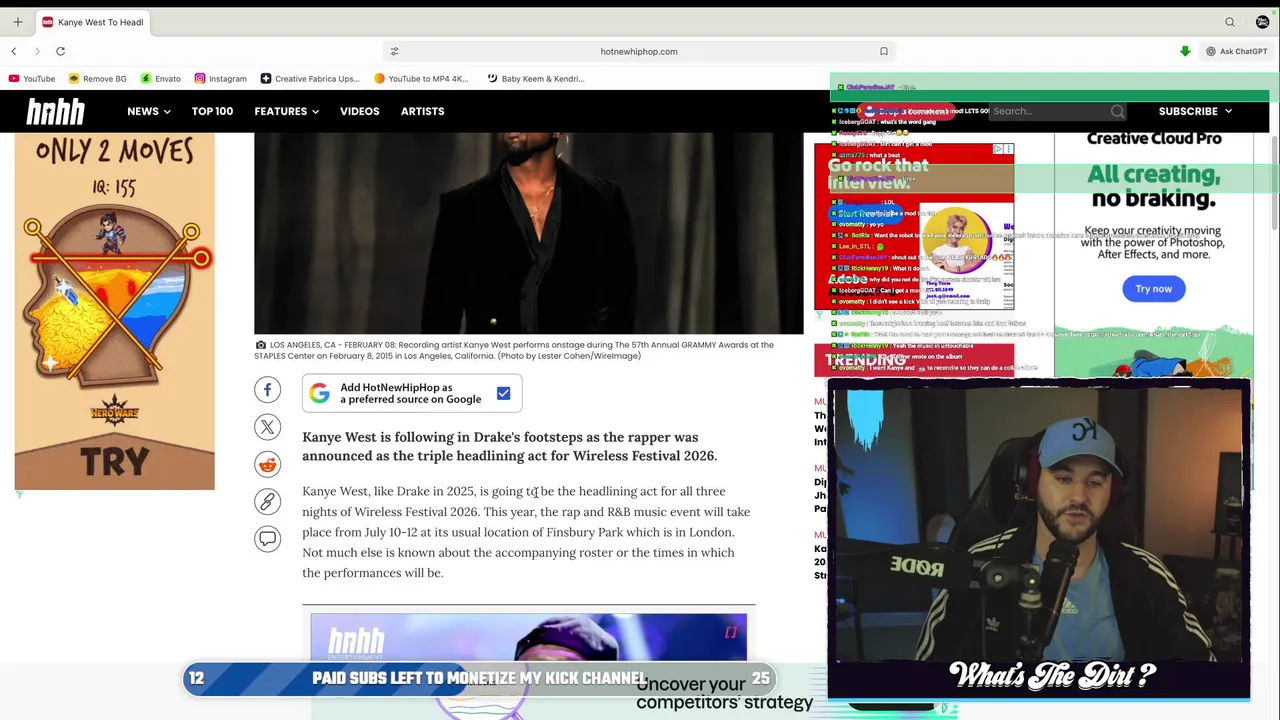Open comments with speech bubble icon

267,539
